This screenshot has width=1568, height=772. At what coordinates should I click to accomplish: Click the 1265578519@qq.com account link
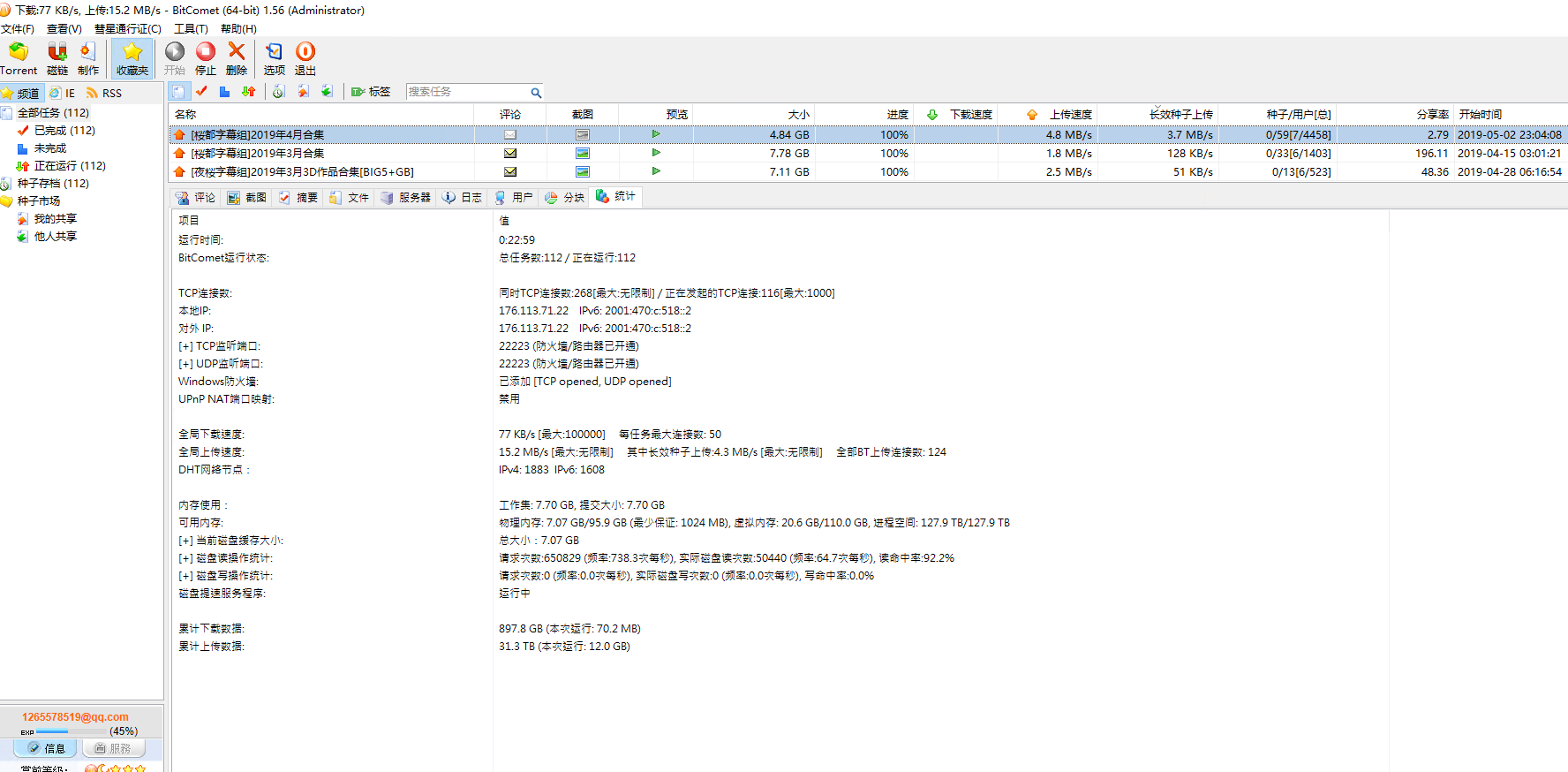point(75,717)
